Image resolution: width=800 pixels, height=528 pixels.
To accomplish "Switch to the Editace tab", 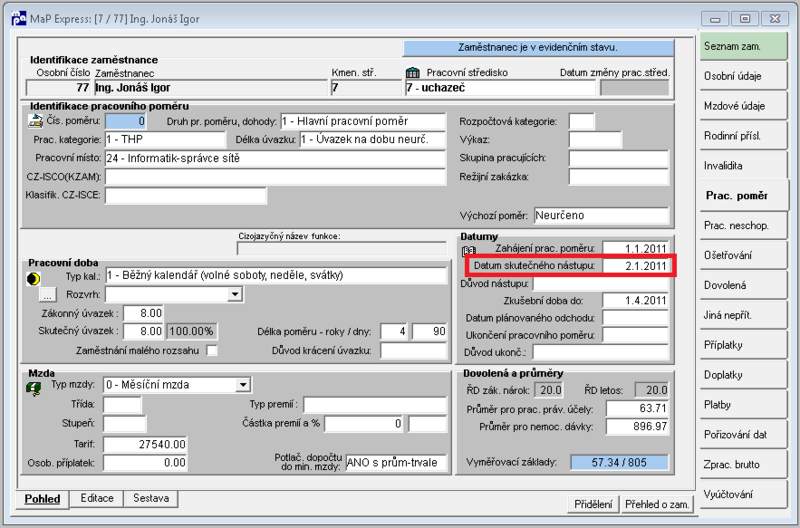I will coord(97,498).
